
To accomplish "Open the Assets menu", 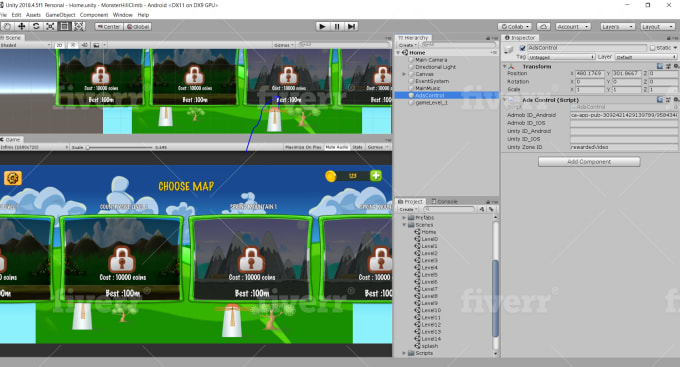I will [x=33, y=15].
